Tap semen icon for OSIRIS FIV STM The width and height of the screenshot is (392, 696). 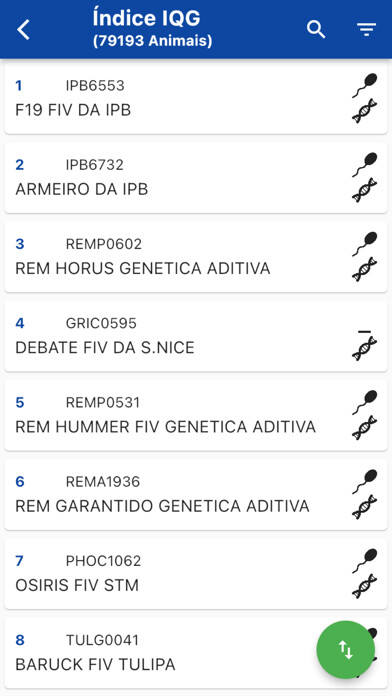[x=365, y=561]
